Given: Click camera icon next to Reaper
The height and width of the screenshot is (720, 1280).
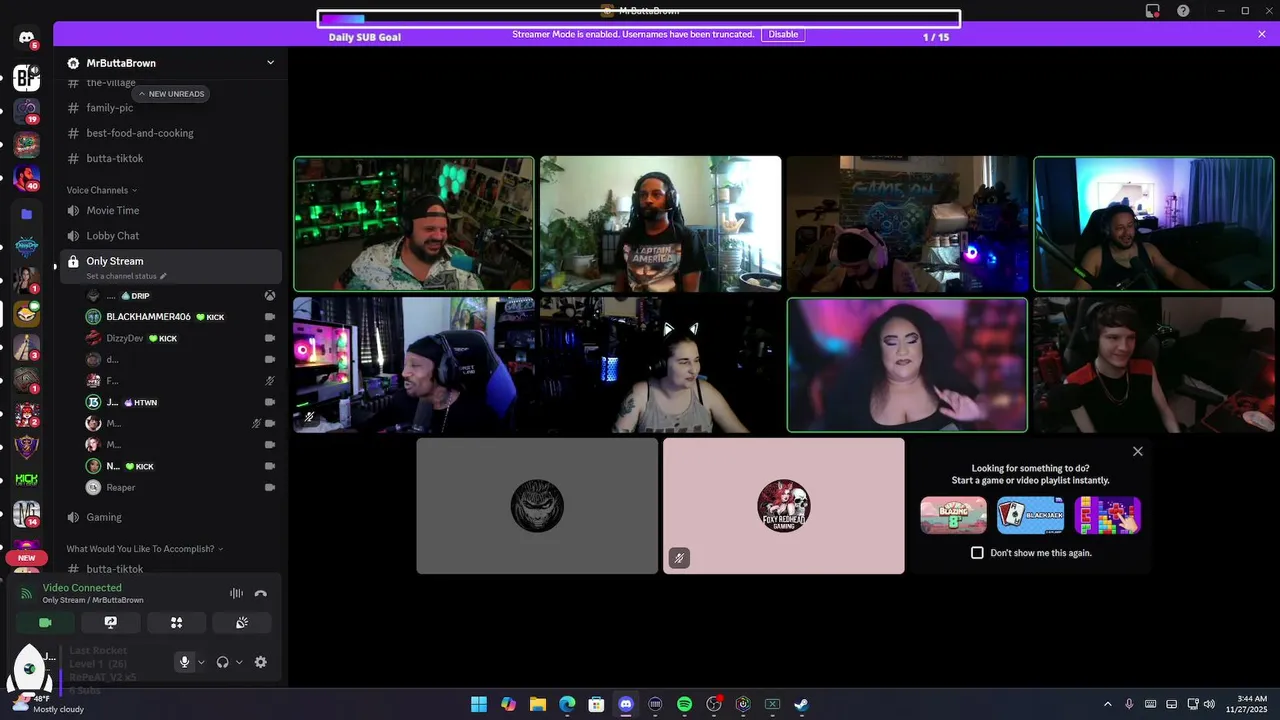Looking at the screenshot, I should click(x=270, y=487).
